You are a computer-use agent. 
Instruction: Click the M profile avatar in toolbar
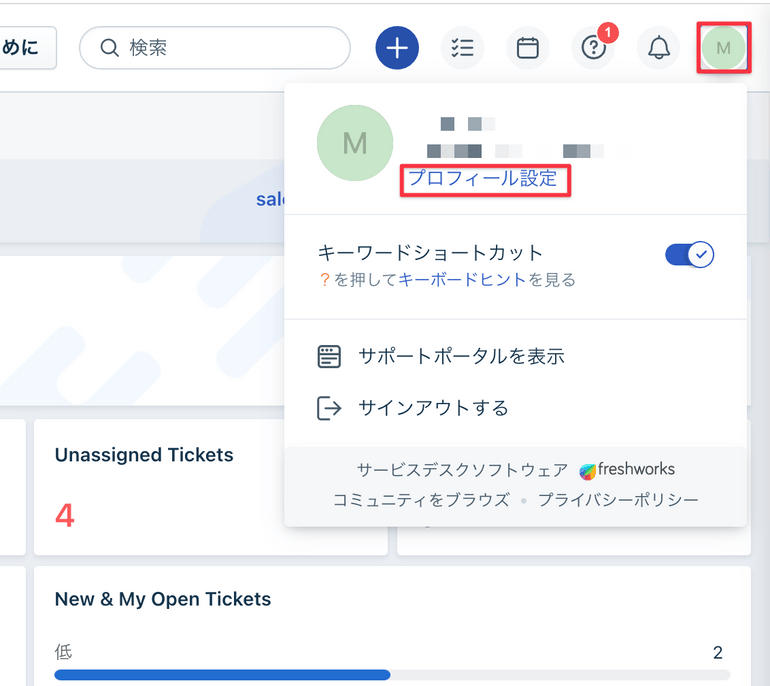point(723,48)
